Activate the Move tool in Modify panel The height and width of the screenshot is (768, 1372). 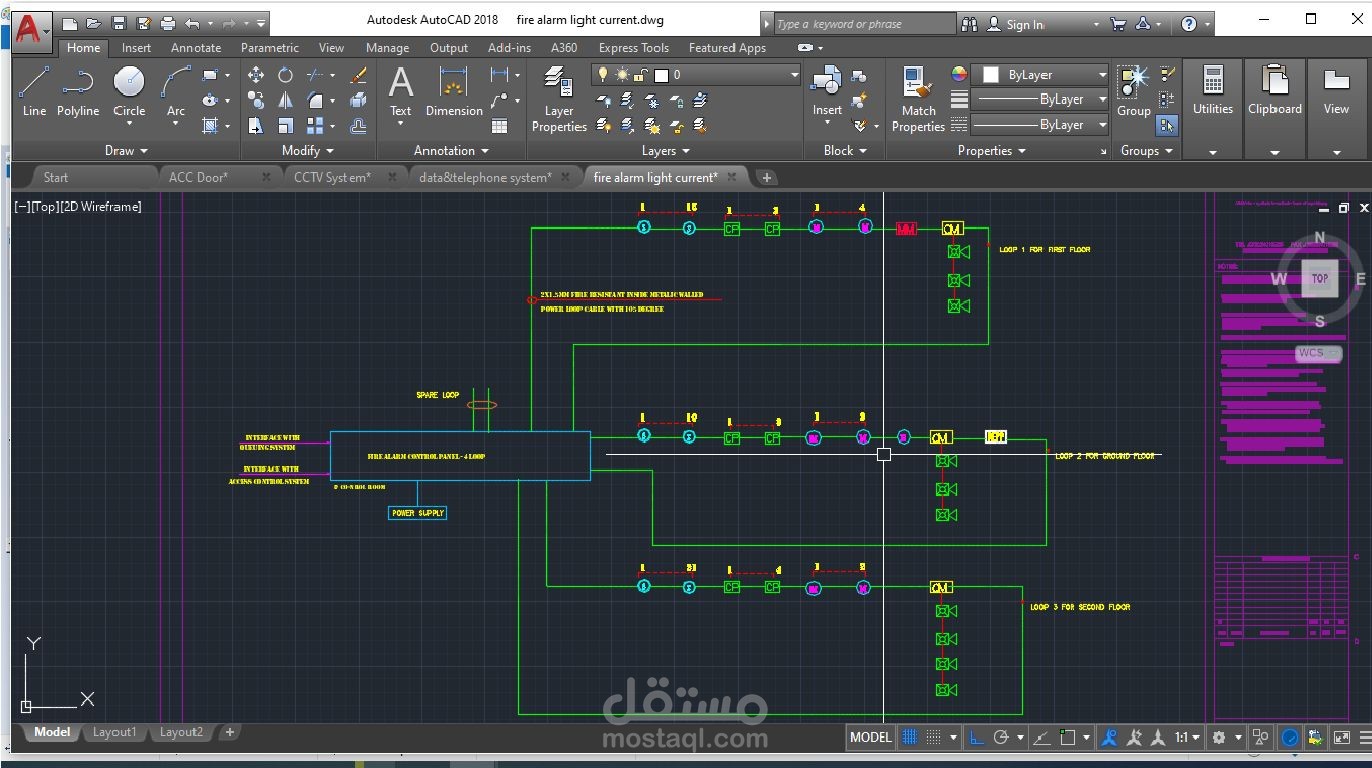click(x=256, y=75)
